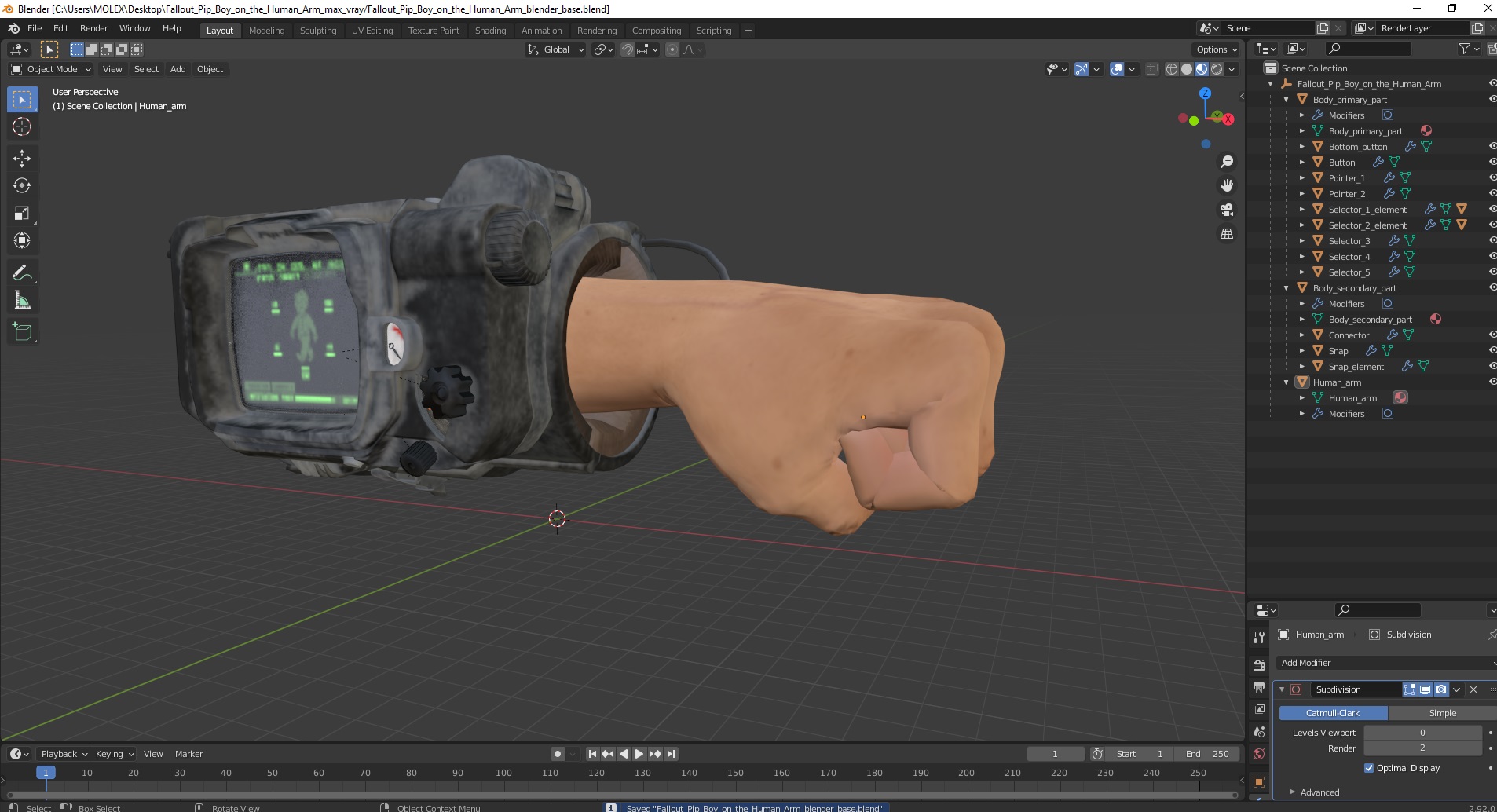Activate the Scale tool

click(22, 213)
